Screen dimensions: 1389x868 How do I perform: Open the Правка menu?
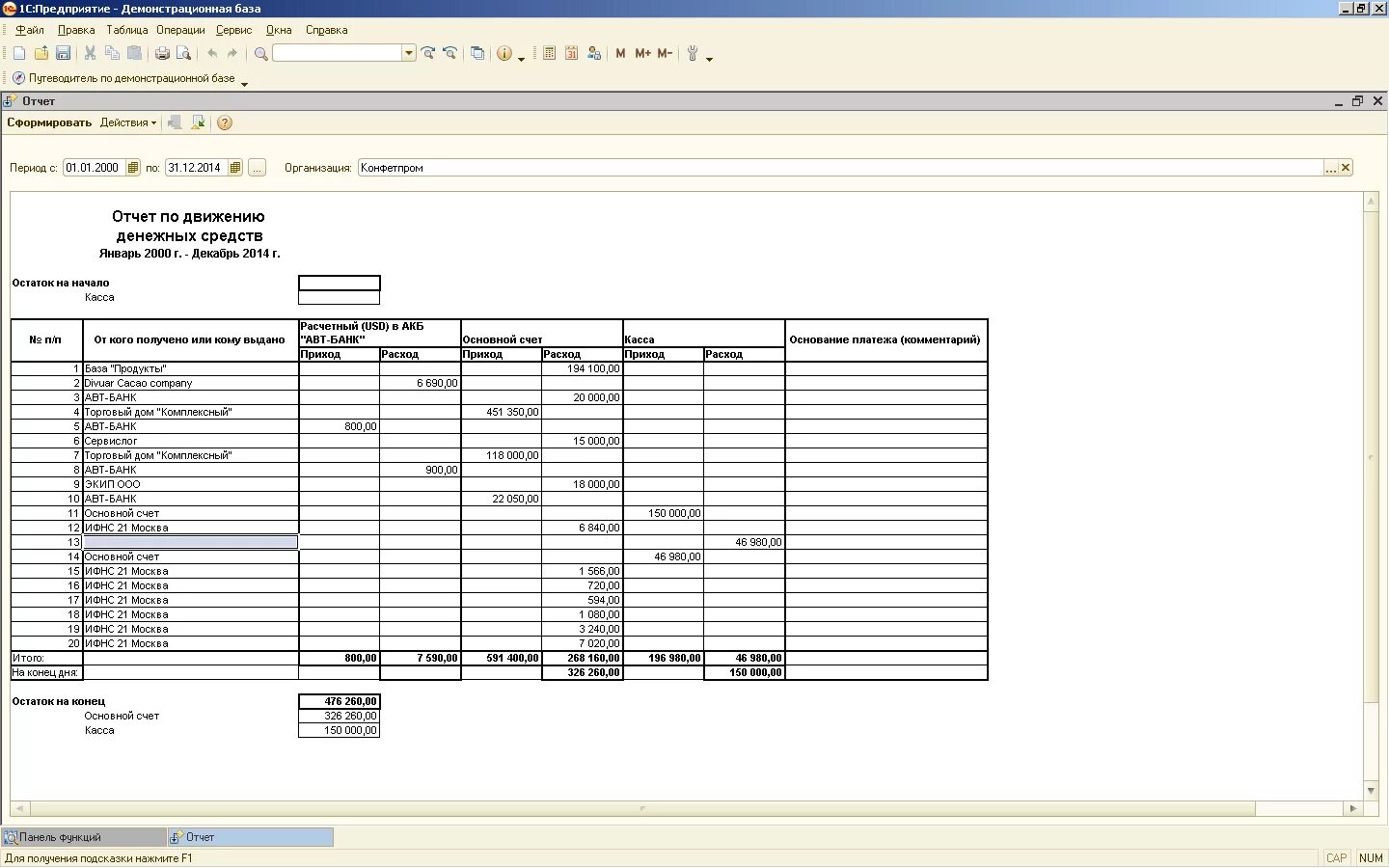click(x=76, y=30)
